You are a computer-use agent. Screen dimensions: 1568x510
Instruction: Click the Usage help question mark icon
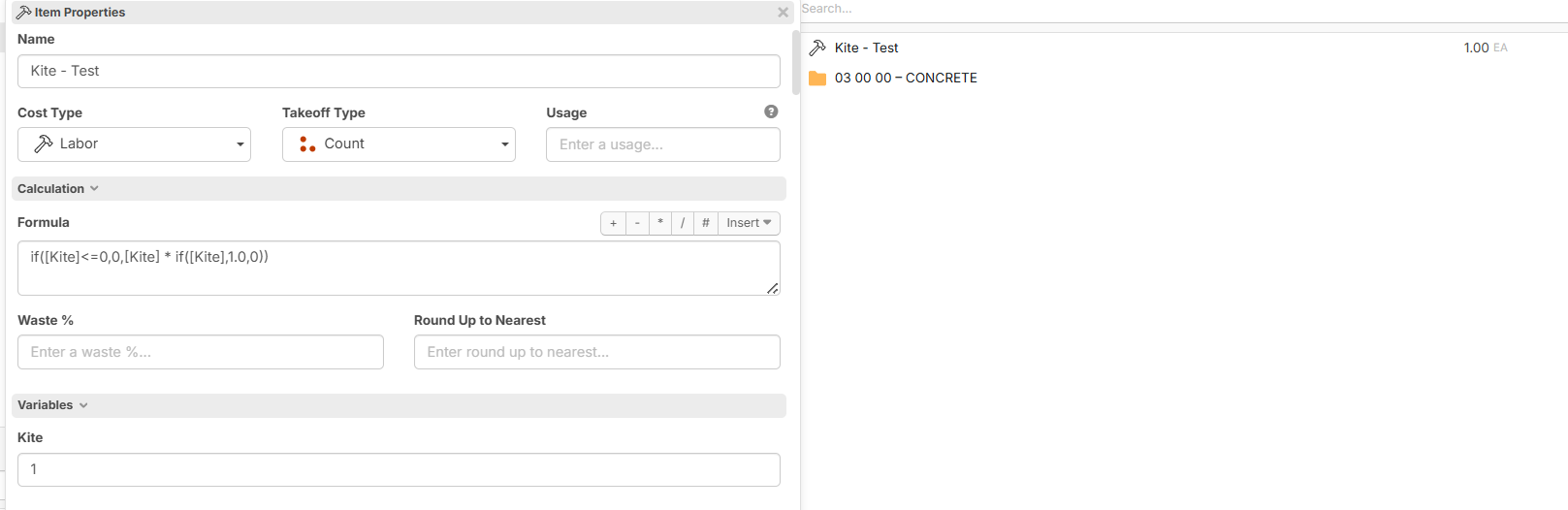tap(771, 112)
